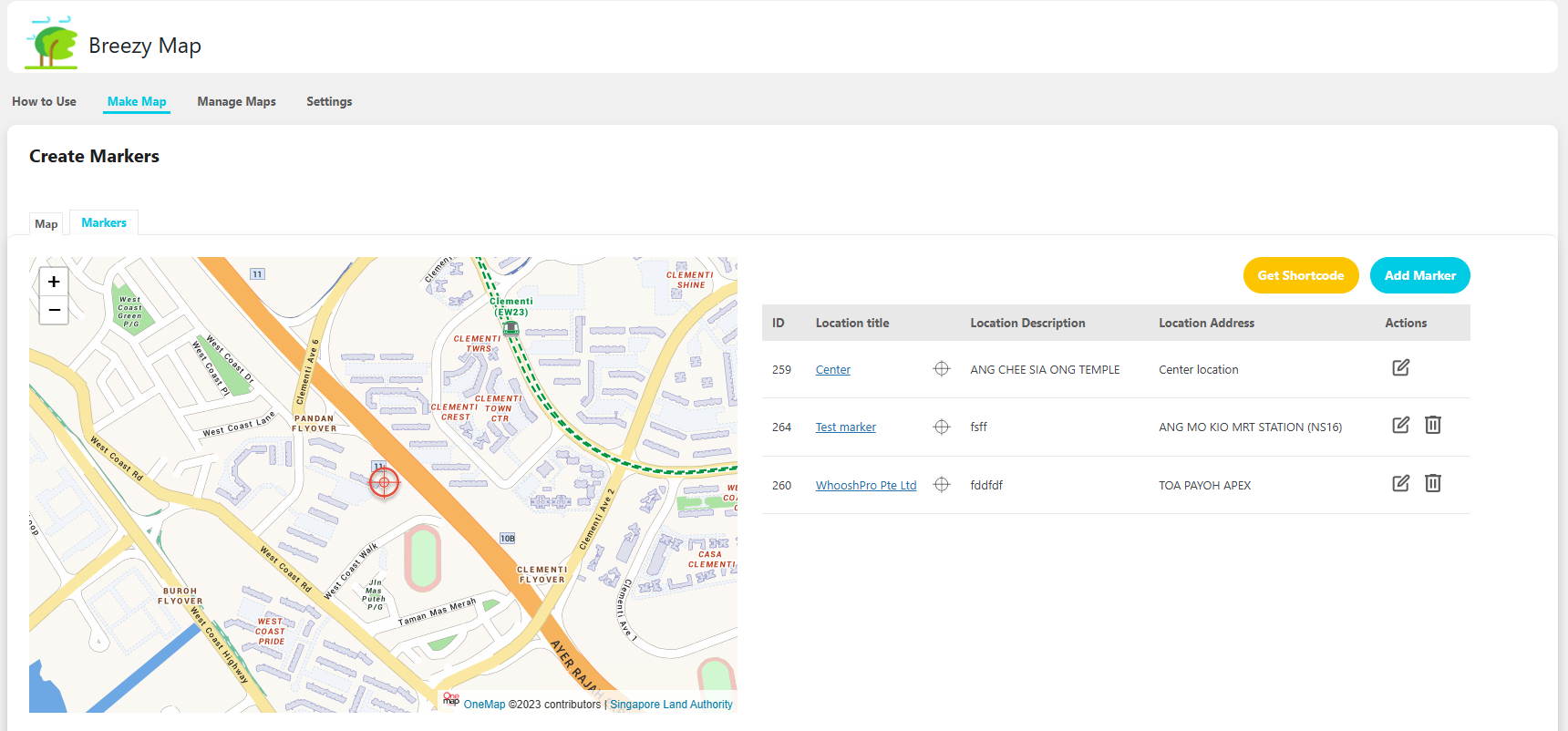Locate Test marker with crosshair icon
This screenshot has width=1568, height=731.
(942, 427)
